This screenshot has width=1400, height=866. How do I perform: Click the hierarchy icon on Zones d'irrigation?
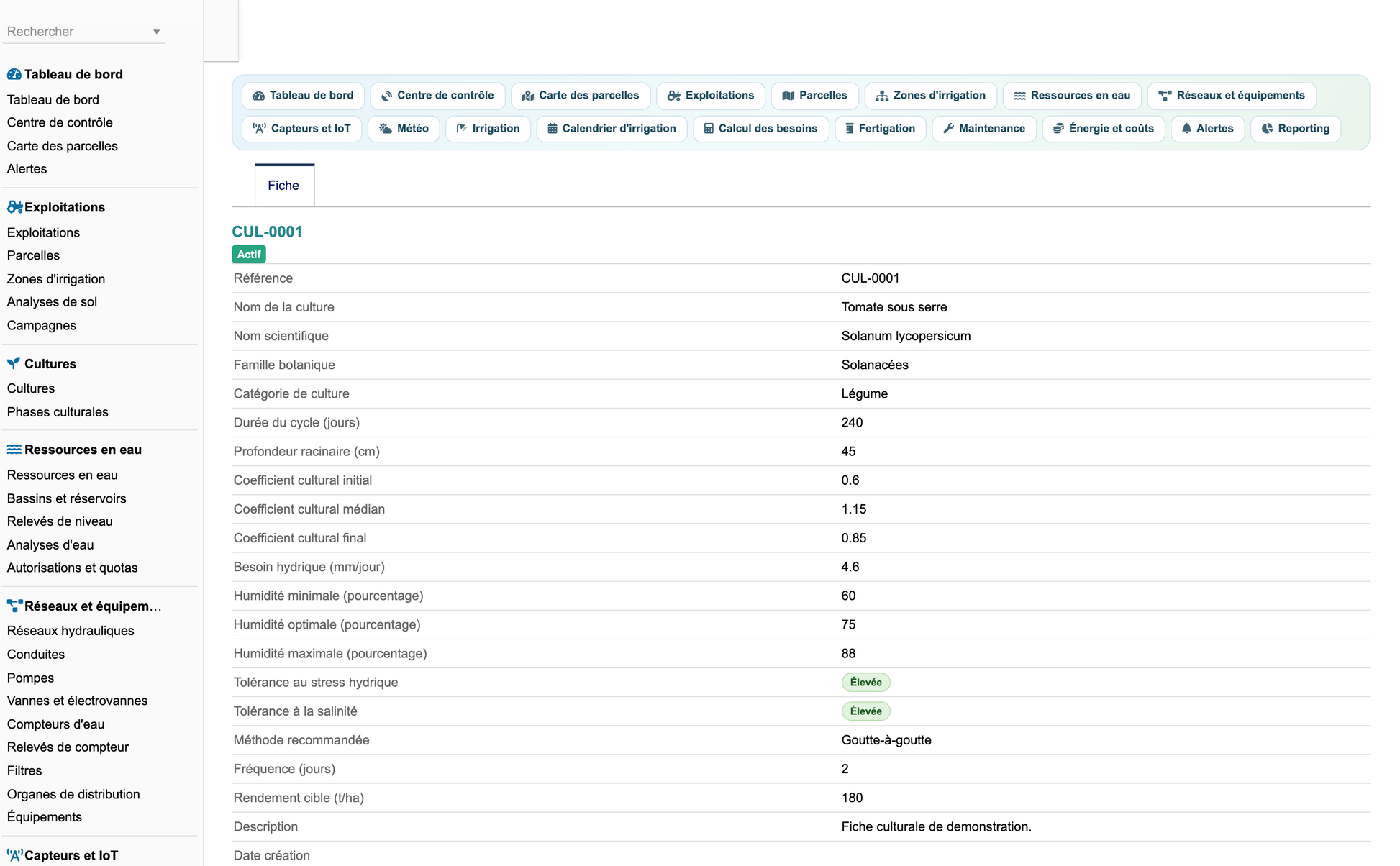click(882, 96)
